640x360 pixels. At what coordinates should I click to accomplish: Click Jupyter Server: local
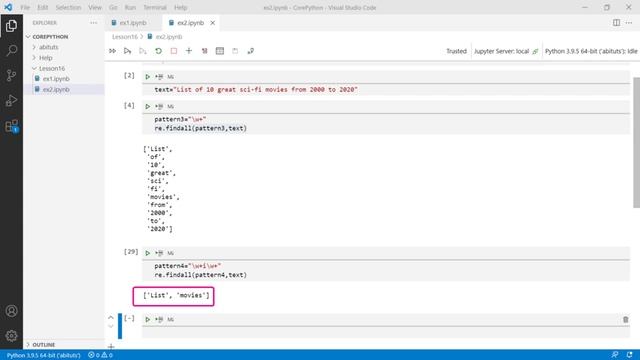pyautogui.click(x=506, y=51)
